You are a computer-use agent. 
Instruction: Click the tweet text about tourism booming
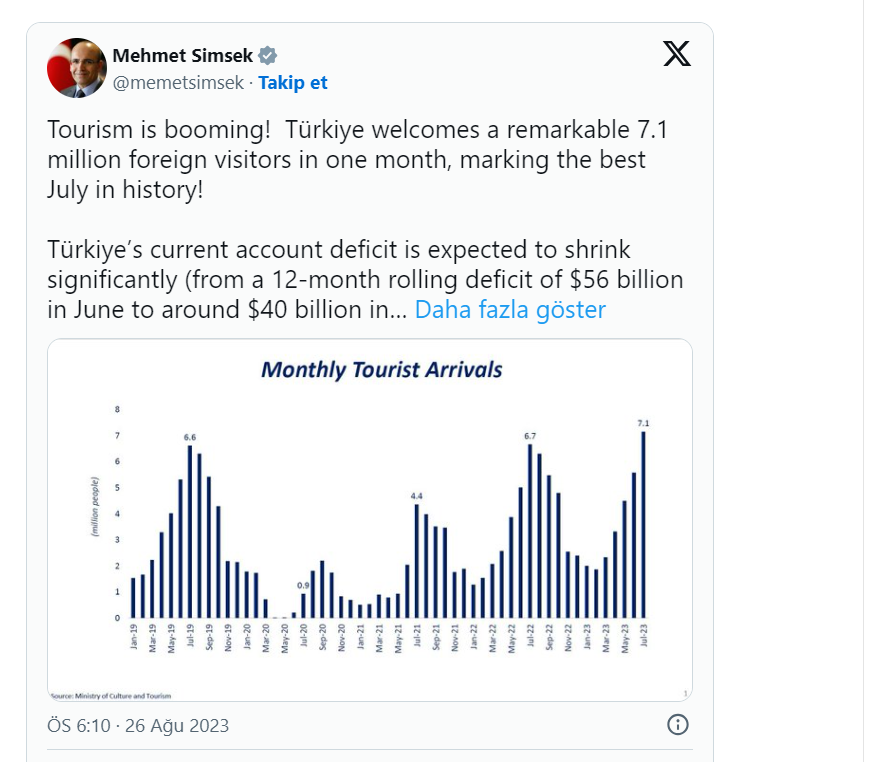[x=357, y=160]
